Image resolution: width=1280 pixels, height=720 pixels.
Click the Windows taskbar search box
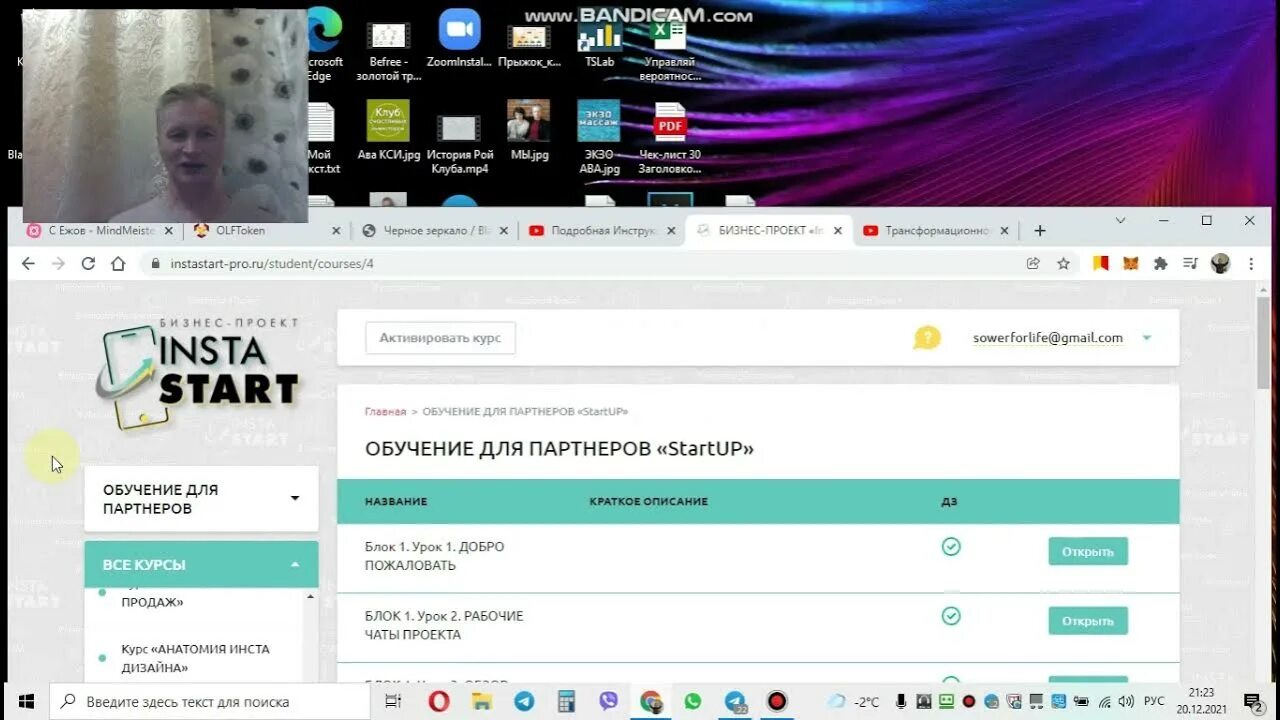coord(210,701)
